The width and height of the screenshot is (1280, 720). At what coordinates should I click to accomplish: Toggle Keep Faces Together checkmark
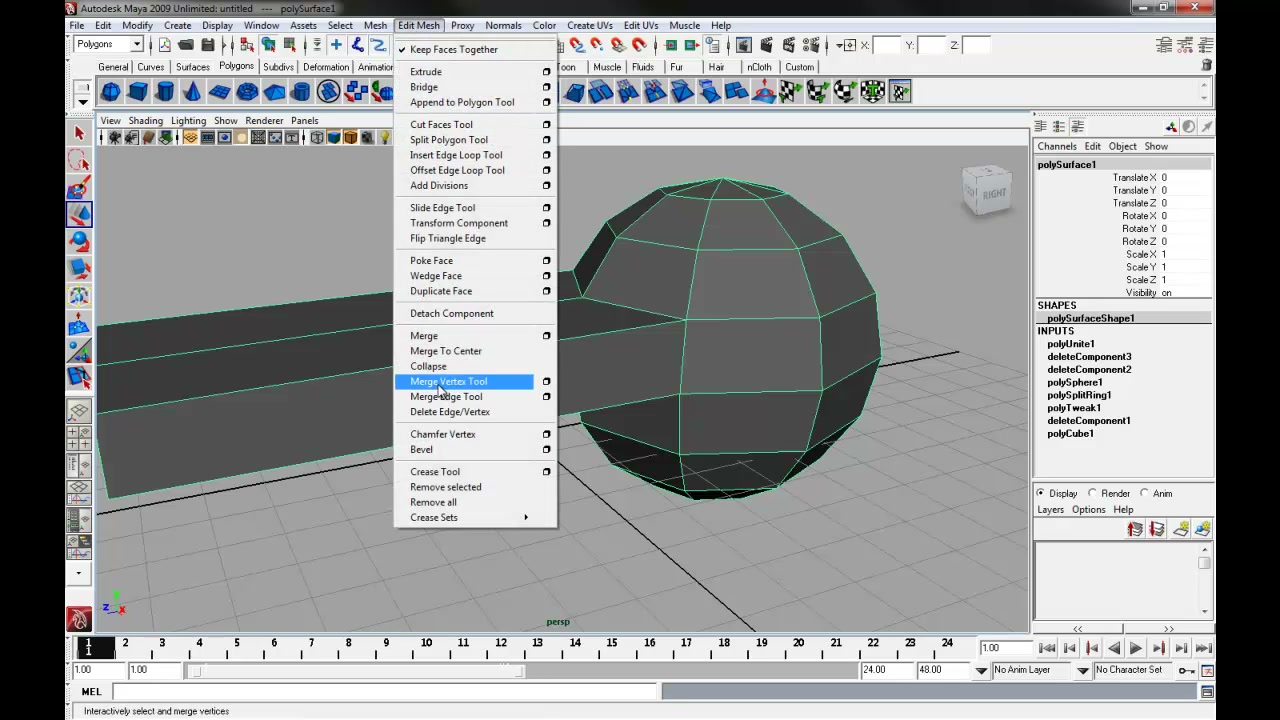(401, 49)
